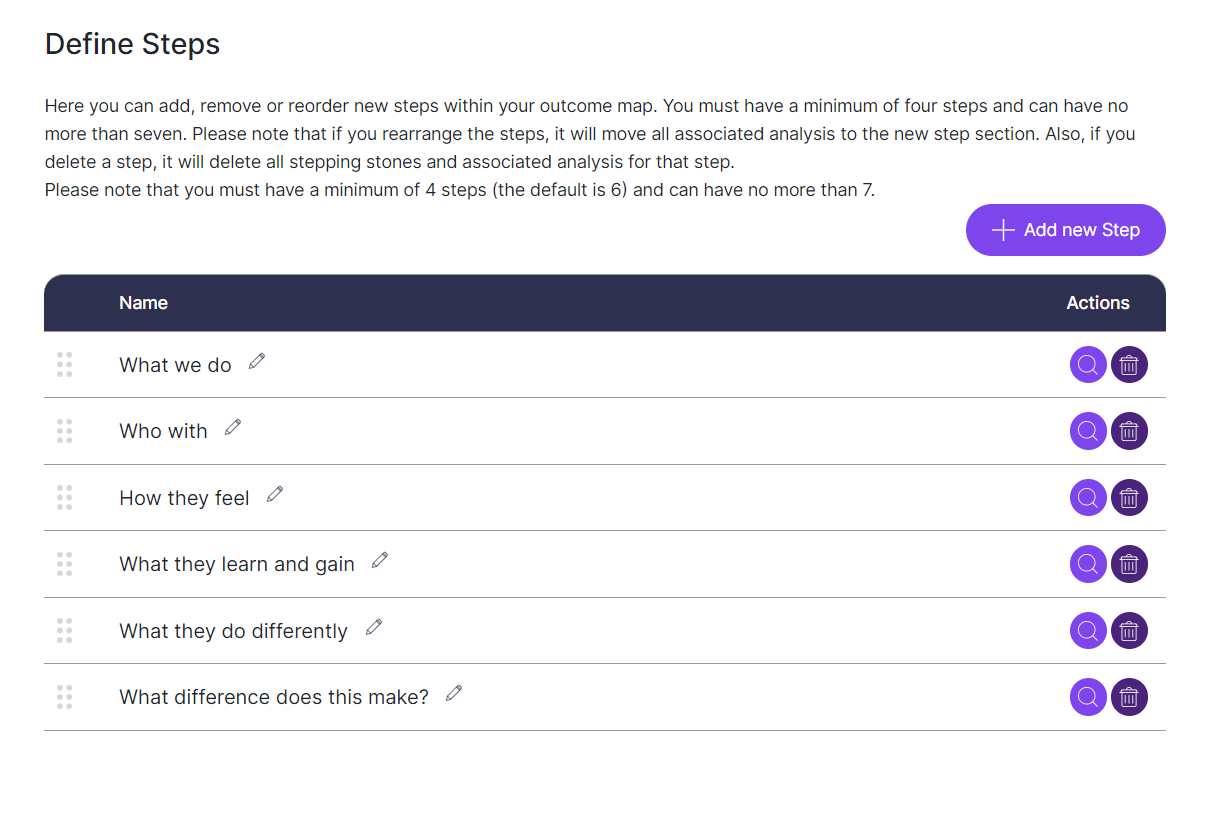Click the drag handle for 'What they do differently'
Image resolution: width=1220 pixels, height=814 pixels.
coord(65,631)
